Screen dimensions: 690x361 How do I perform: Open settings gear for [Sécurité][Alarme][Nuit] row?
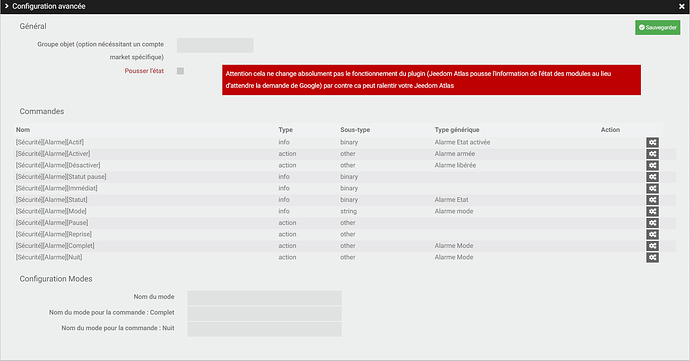(x=652, y=257)
